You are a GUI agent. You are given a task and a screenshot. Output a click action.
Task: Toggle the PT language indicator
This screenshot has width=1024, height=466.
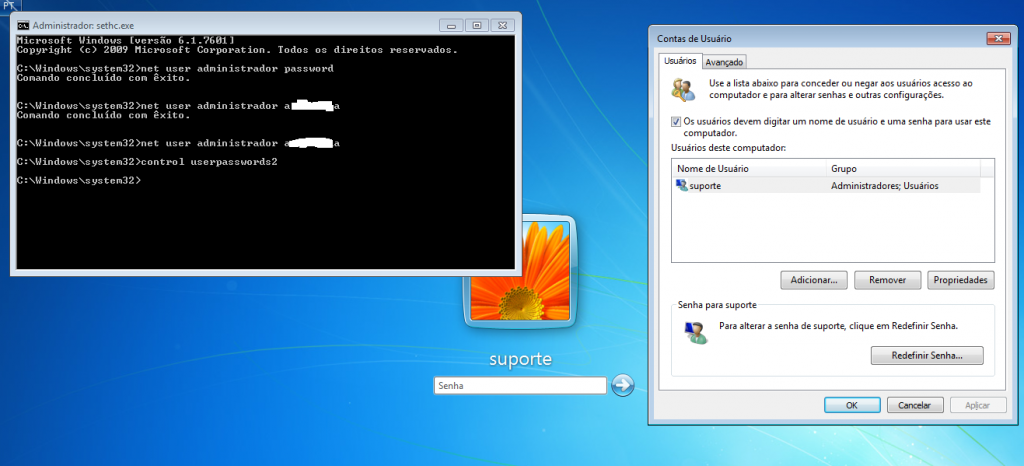point(10,5)
